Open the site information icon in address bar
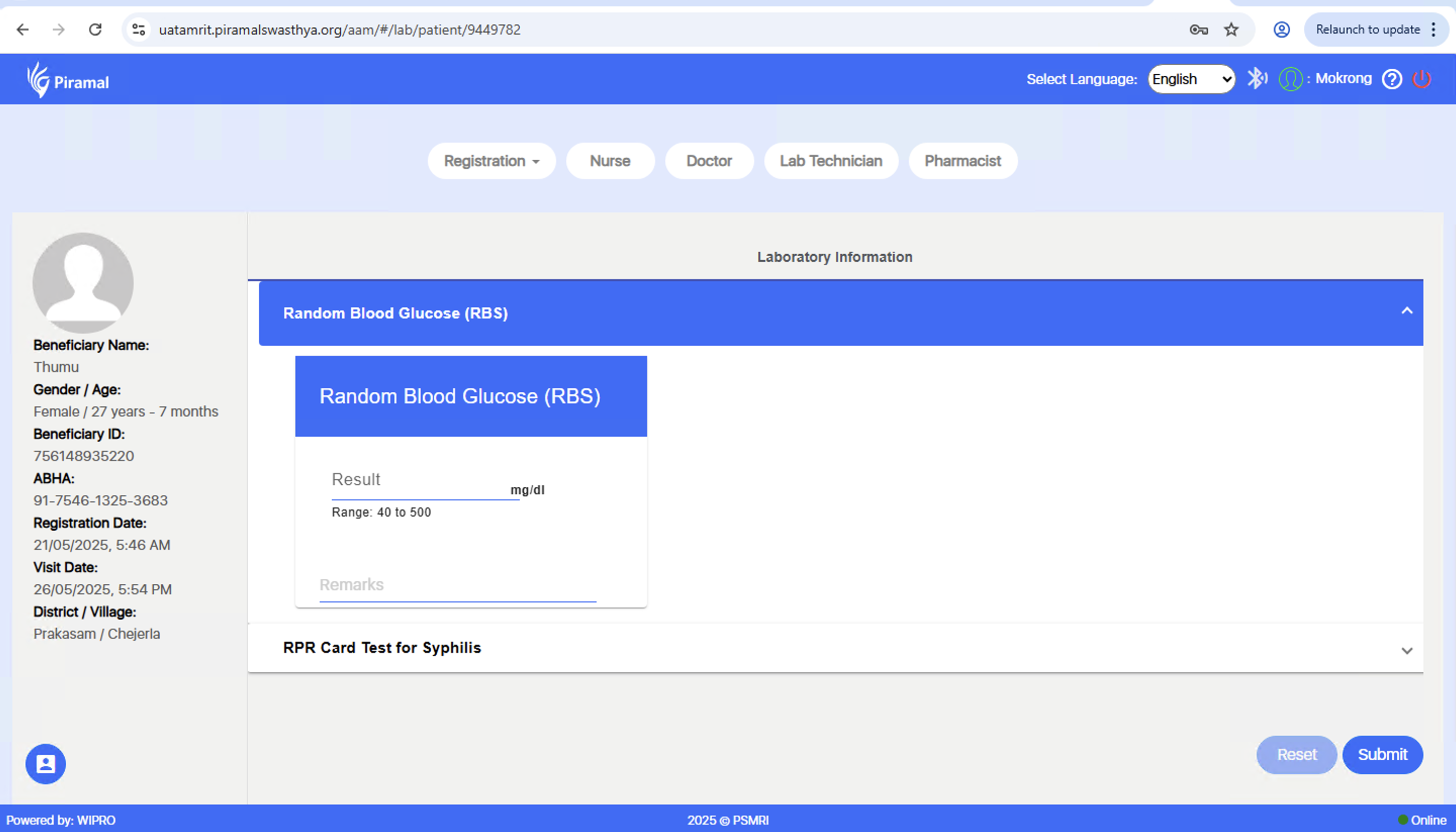The height and width of the screenshot is (832, 1456). click(139, 29)
